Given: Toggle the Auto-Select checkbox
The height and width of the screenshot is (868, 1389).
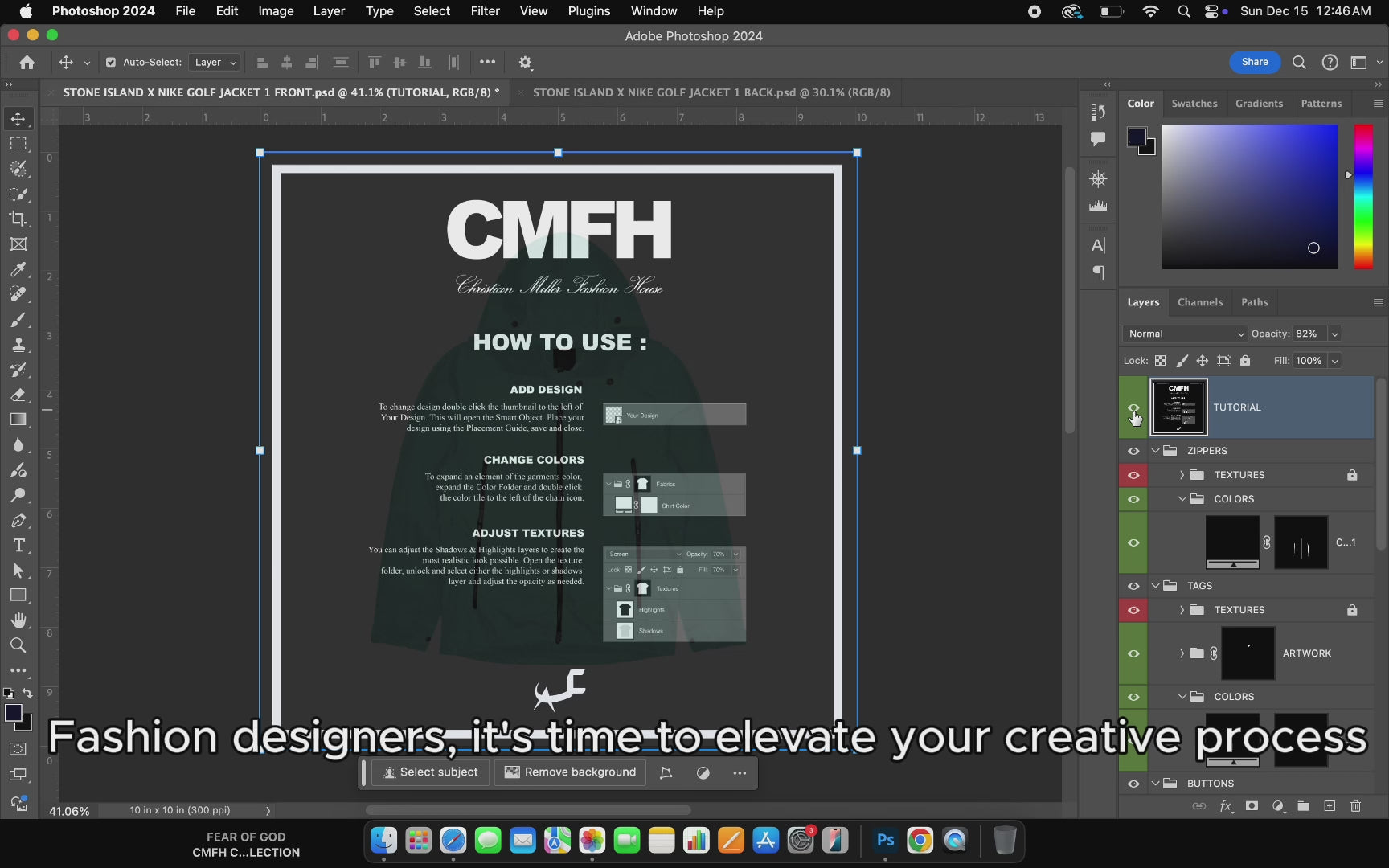Looking at the screenshot, I should (x=111, y=62).
